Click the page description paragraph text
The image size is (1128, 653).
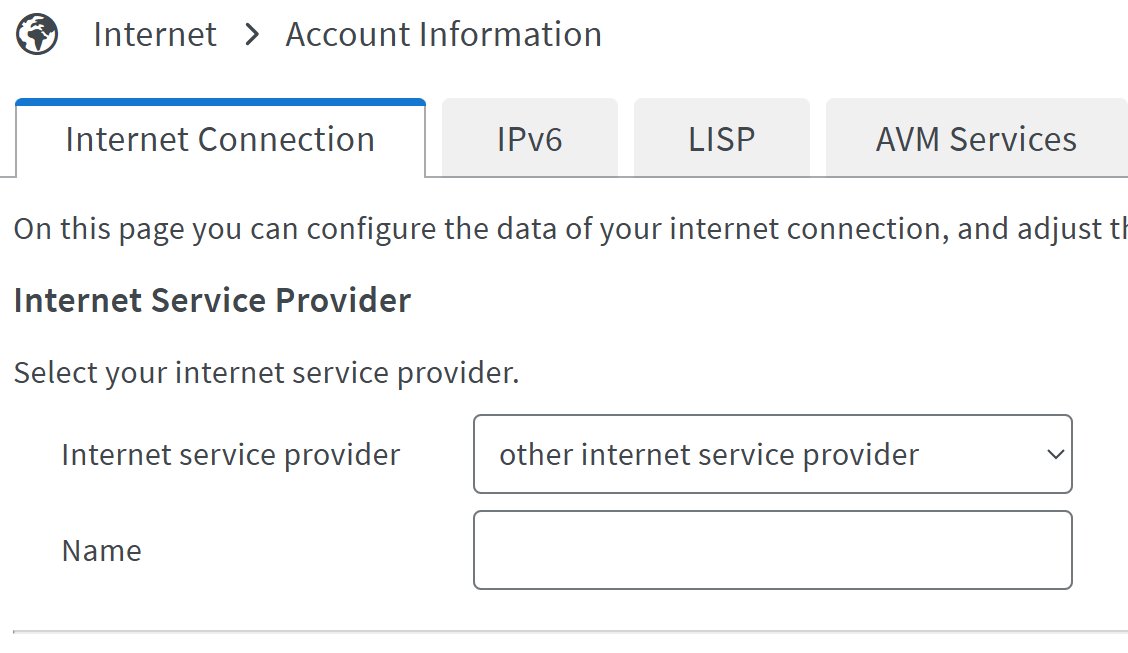tap(570, 229)
